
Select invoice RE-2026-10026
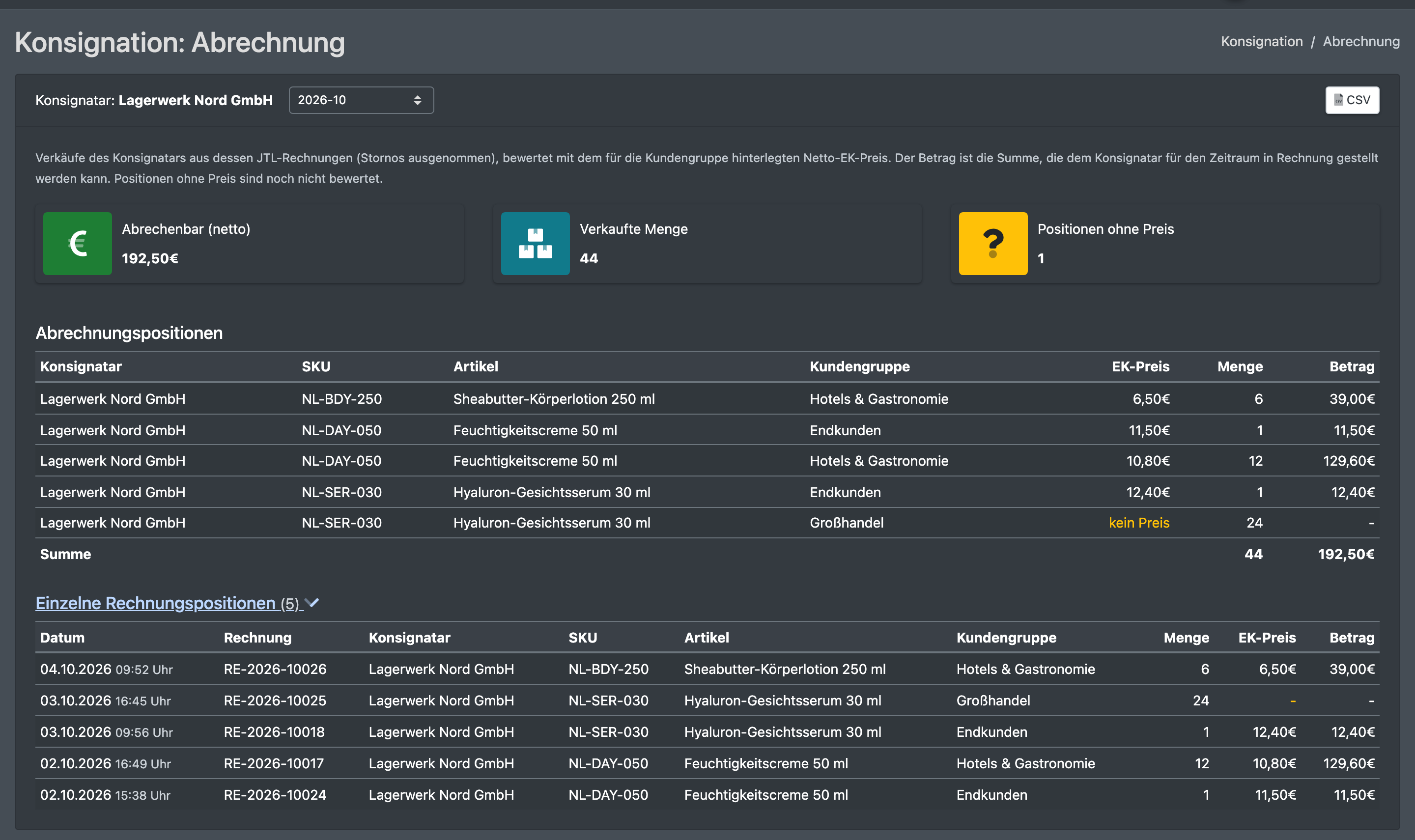point(275,669)
